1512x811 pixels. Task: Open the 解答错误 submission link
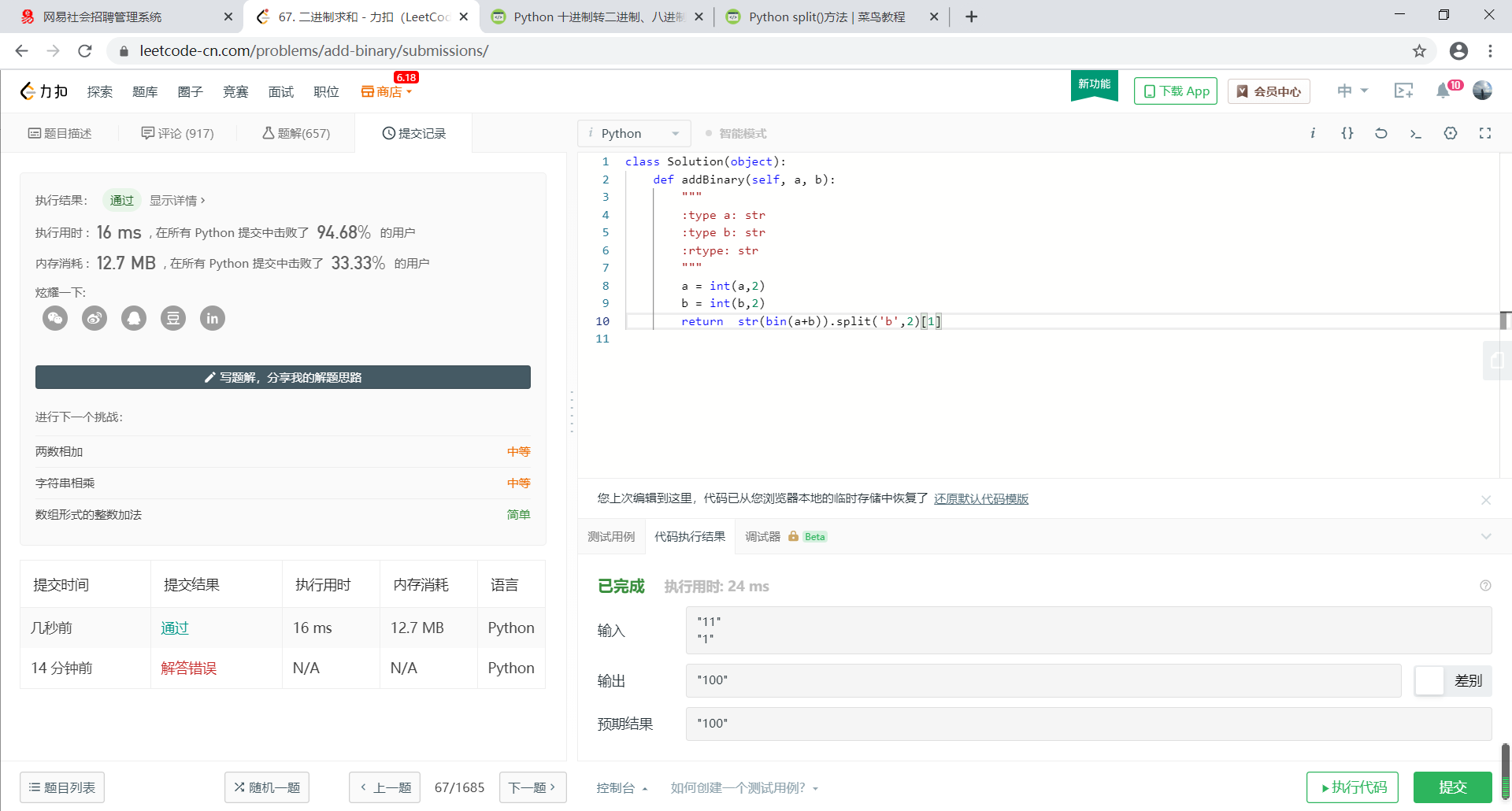(189, 668)
